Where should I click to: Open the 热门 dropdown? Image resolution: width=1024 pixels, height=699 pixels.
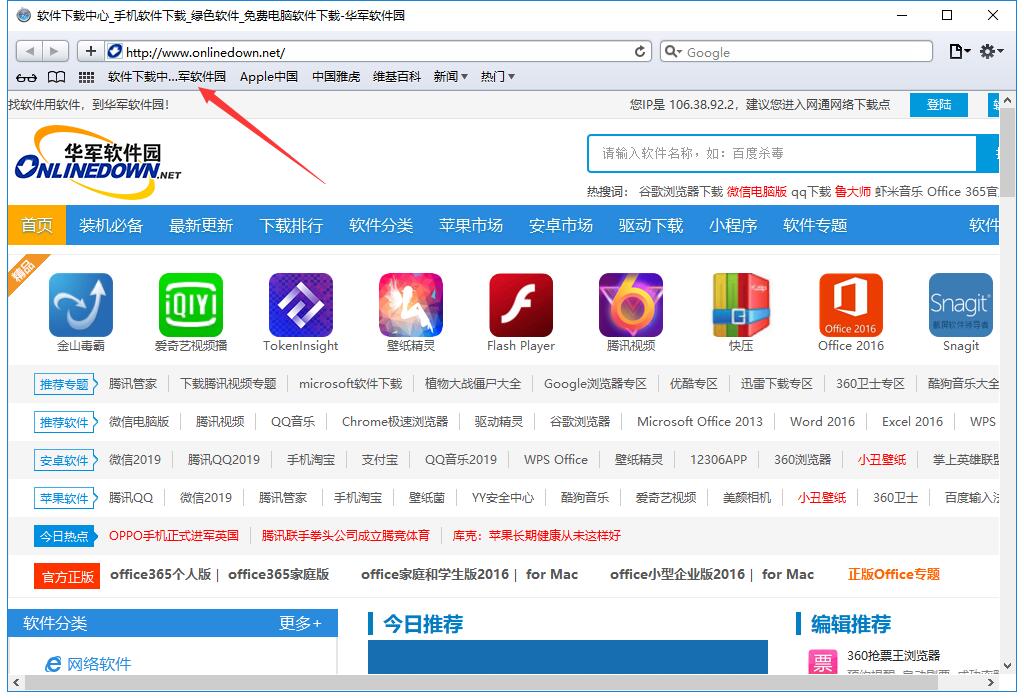coord(497,76)
